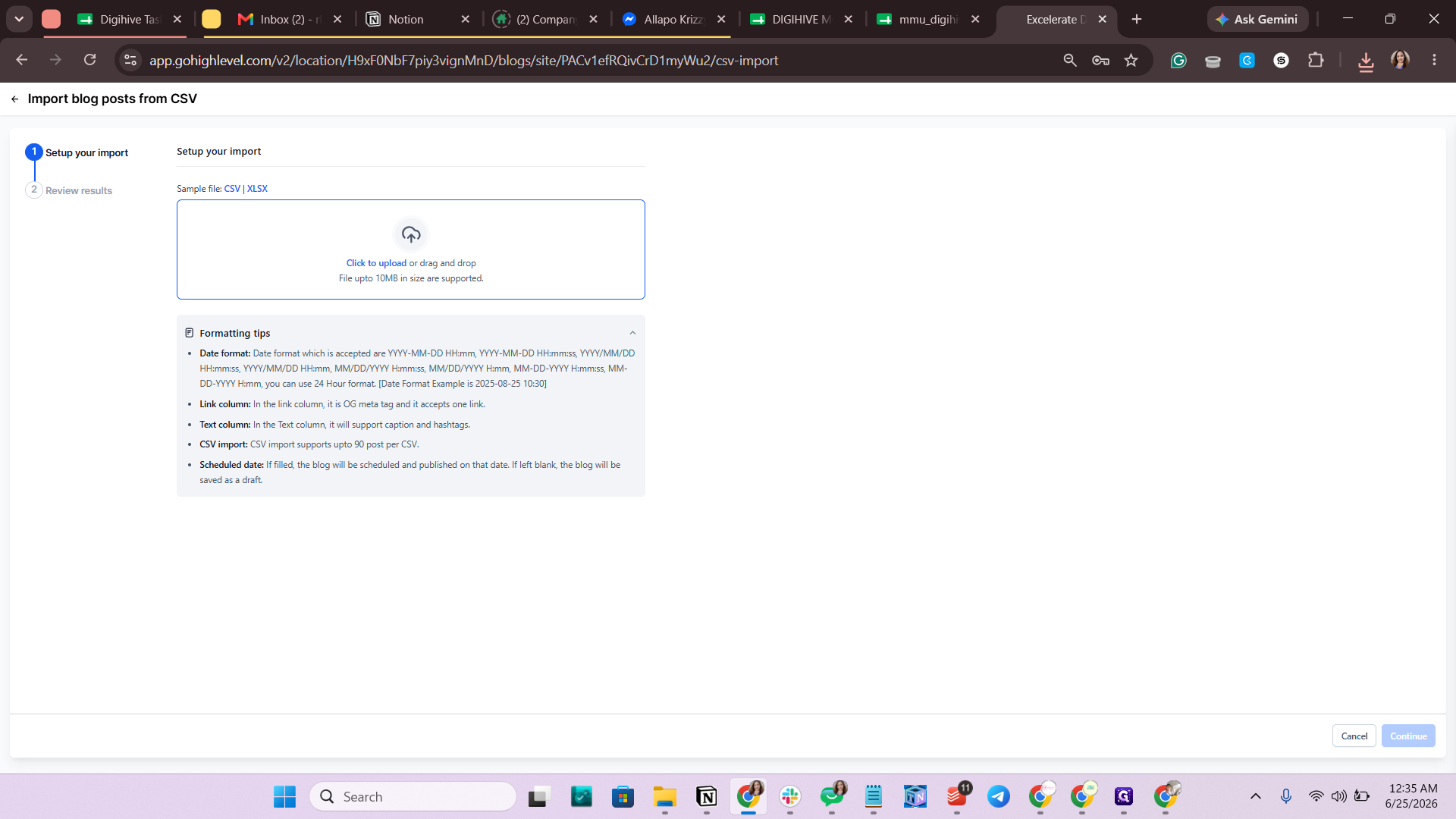Click the Formatting tips document icon

(190, 333)
